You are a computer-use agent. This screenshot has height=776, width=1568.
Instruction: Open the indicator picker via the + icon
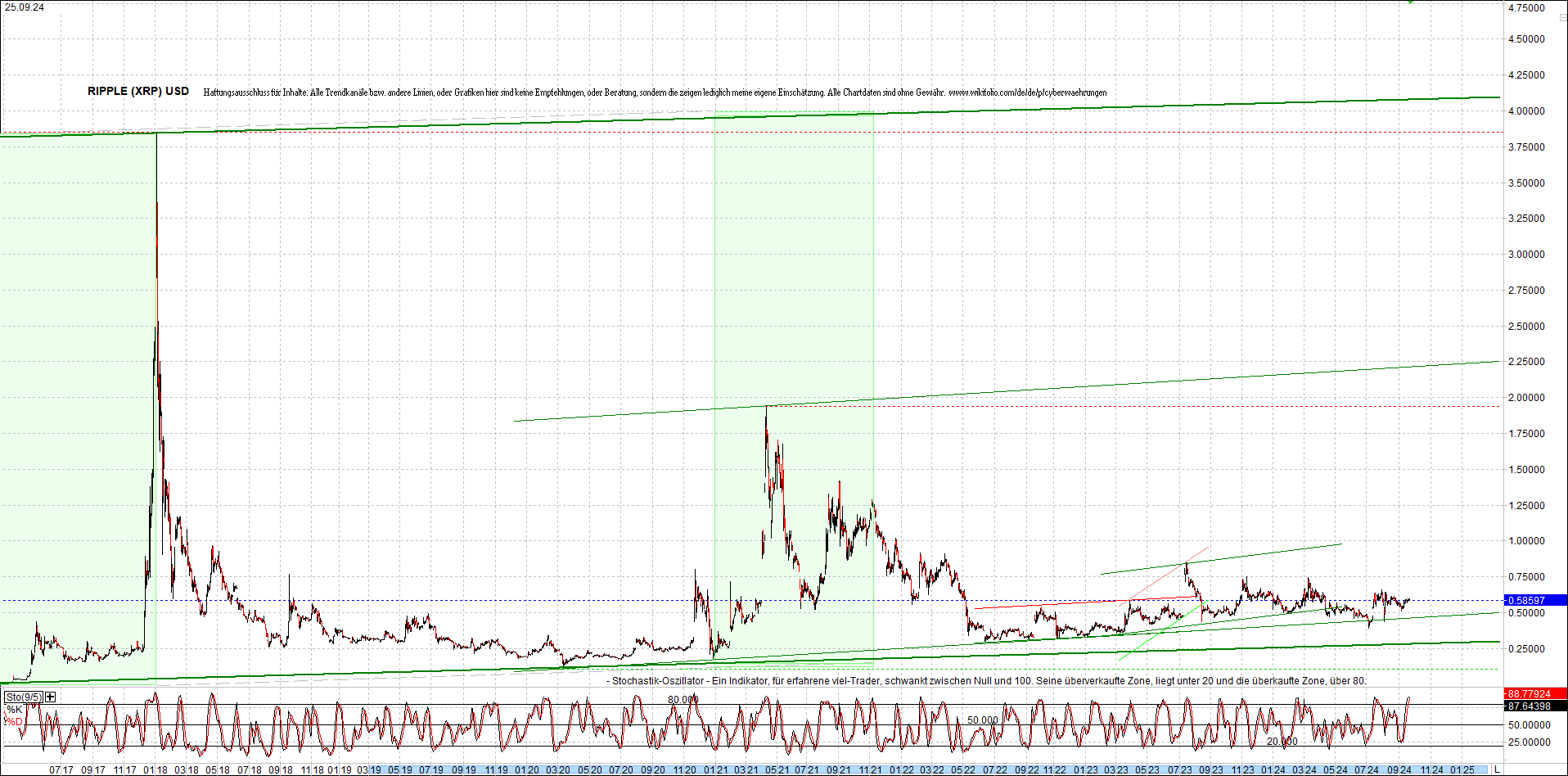(x=50, y=697)
